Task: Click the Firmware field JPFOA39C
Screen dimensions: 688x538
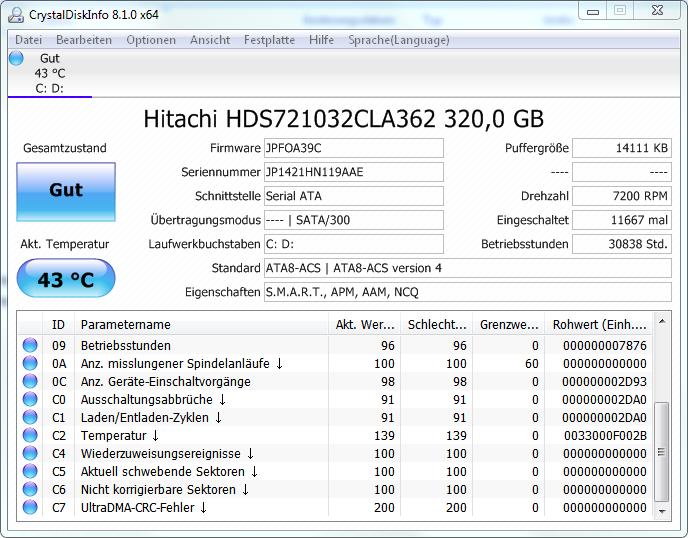Action: (354, 148)
